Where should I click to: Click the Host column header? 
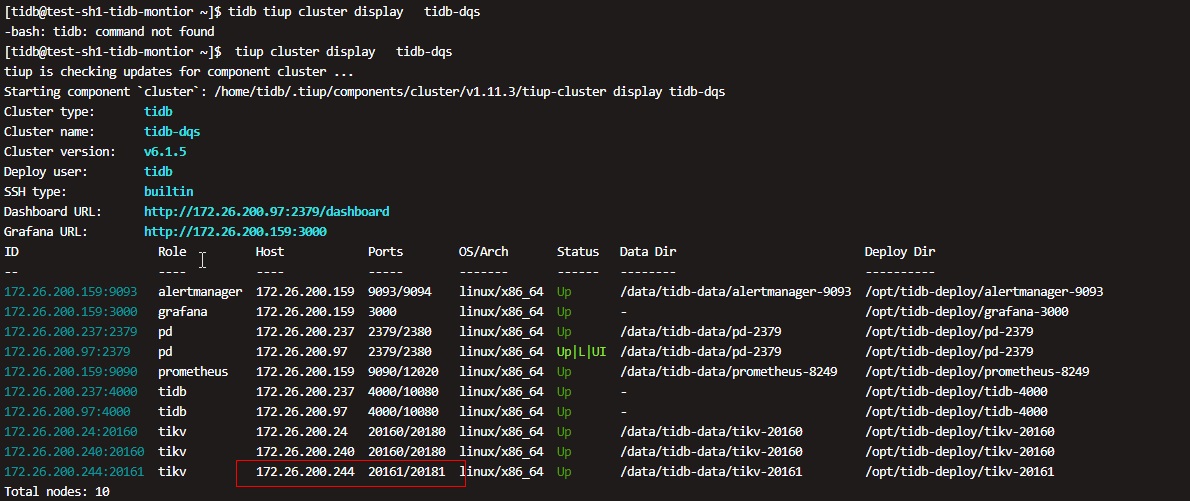(269, 251)
